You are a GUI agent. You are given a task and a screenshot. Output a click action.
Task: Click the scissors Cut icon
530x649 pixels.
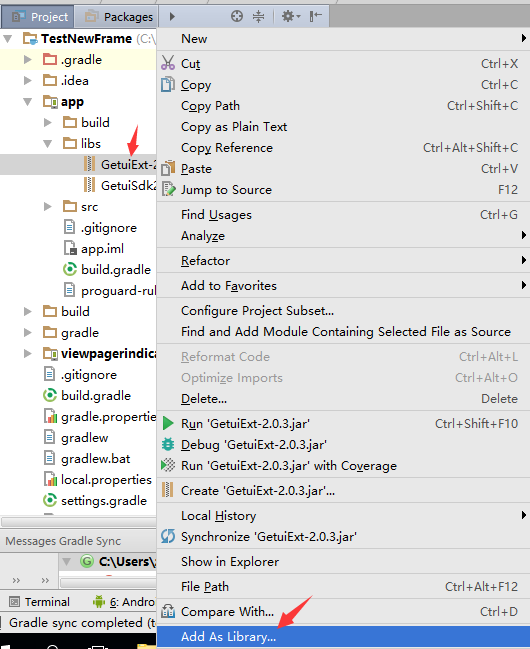[168, 63]
